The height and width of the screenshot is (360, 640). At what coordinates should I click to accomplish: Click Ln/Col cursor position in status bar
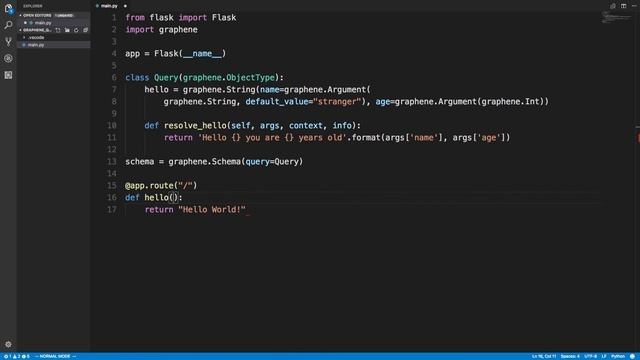point(544,356)
